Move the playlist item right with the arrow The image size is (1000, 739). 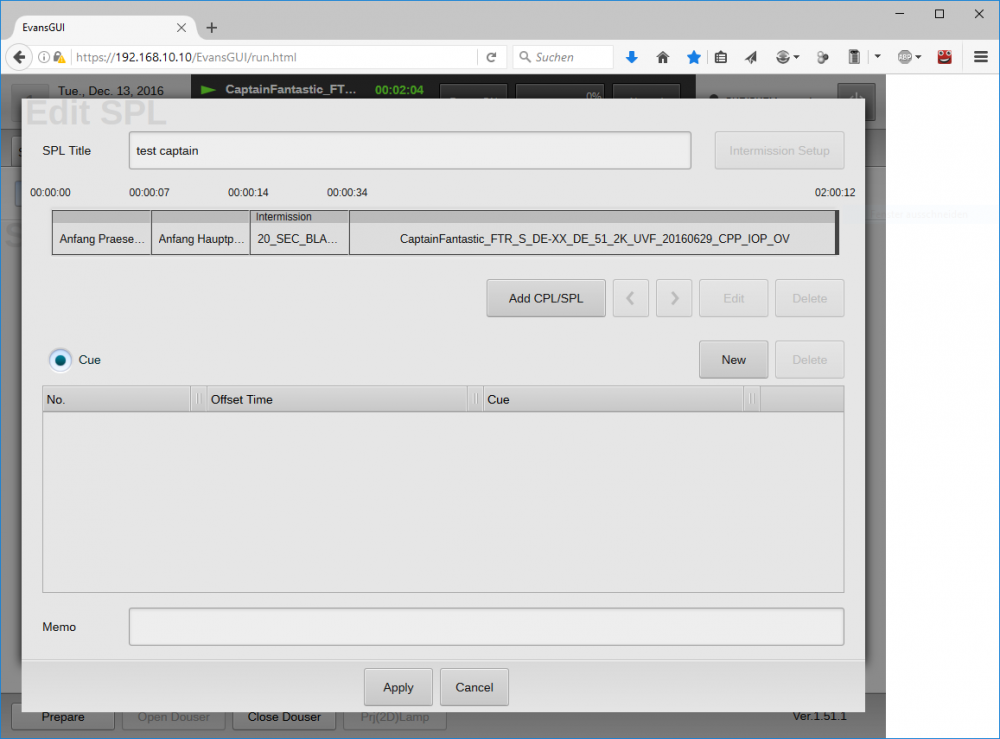pyautogui.click(x=674, y=298)
